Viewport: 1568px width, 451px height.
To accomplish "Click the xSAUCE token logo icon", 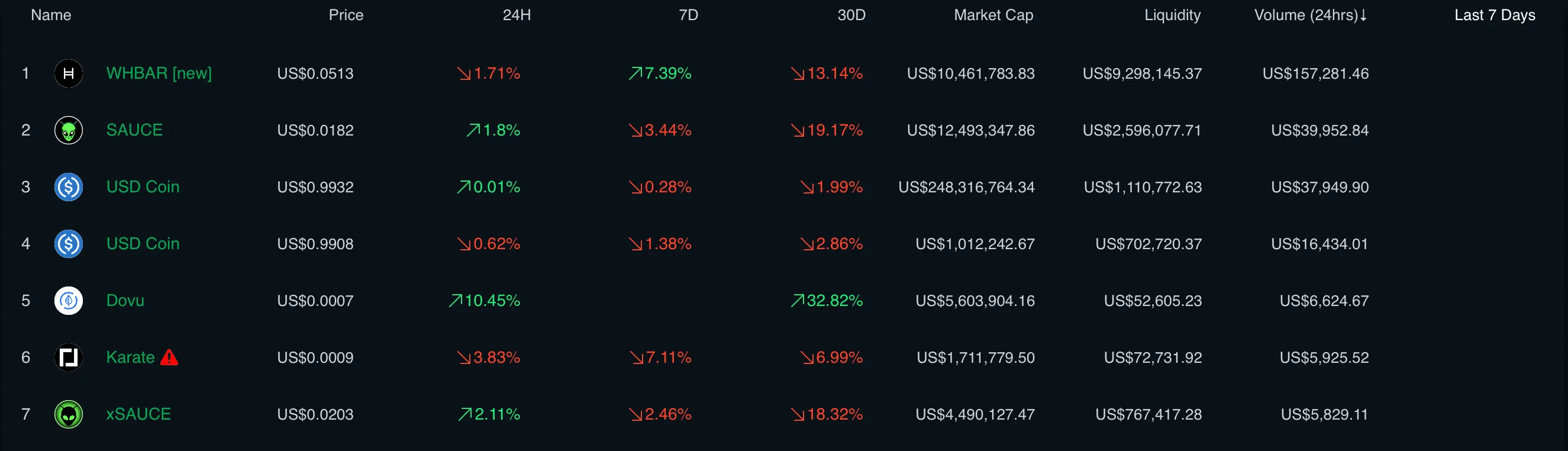I will [x=68, y=414].
